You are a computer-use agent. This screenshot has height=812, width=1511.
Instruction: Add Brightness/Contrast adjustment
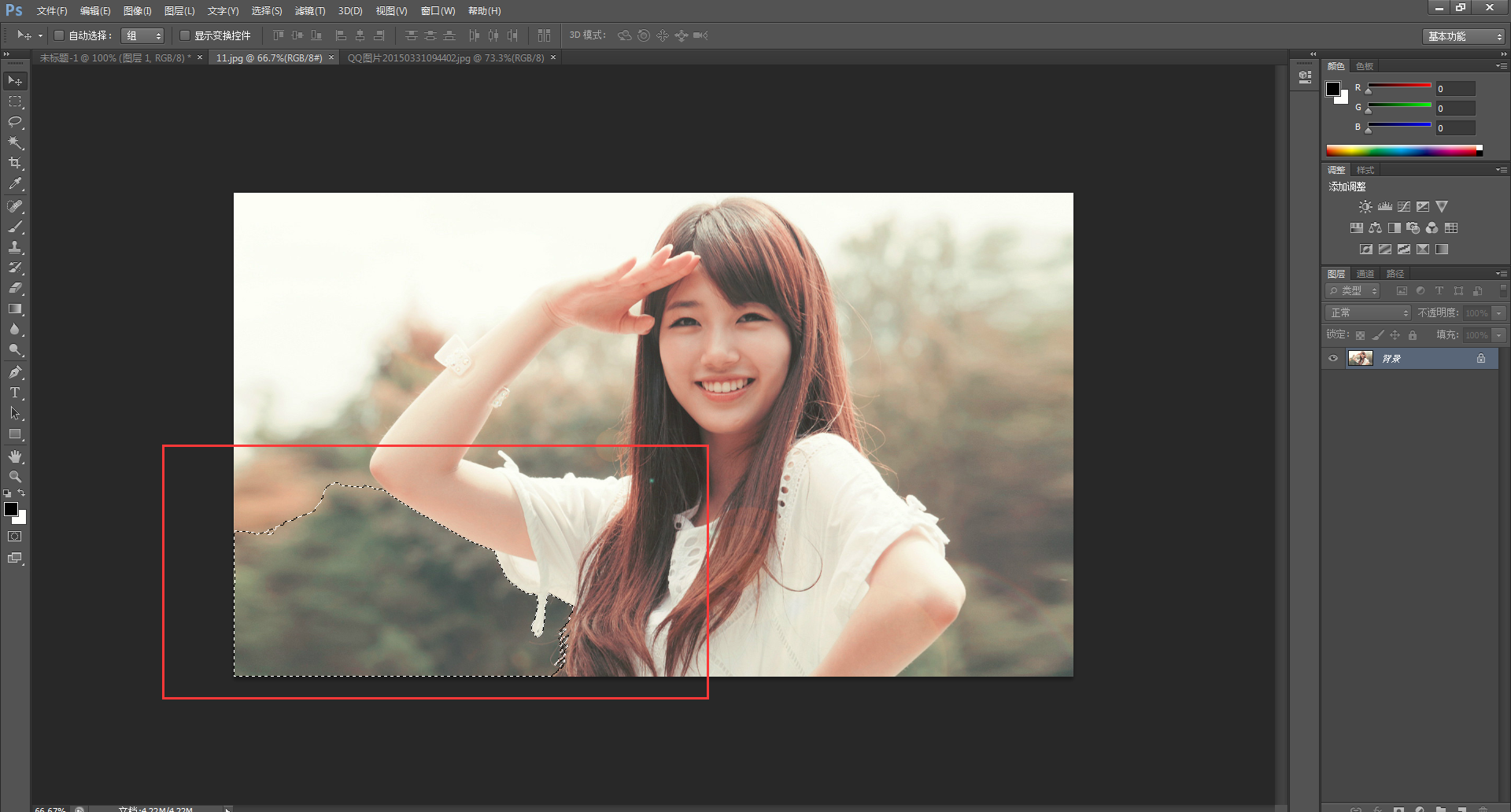[1365, 207]
